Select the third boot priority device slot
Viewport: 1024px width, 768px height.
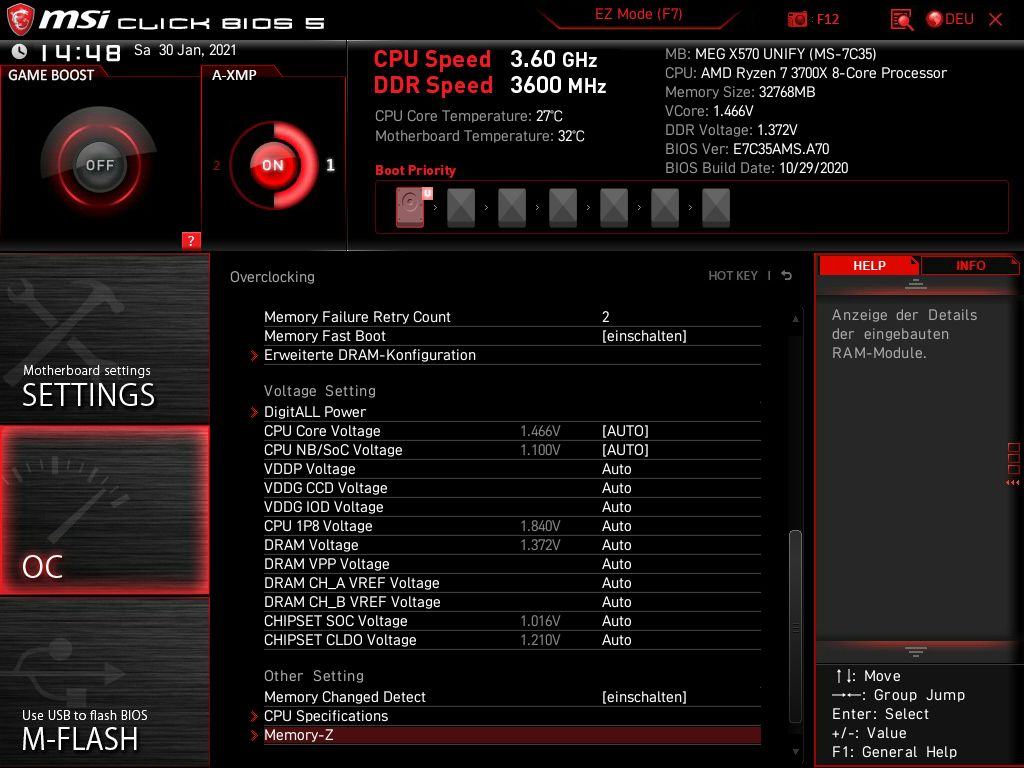point(512,208)
